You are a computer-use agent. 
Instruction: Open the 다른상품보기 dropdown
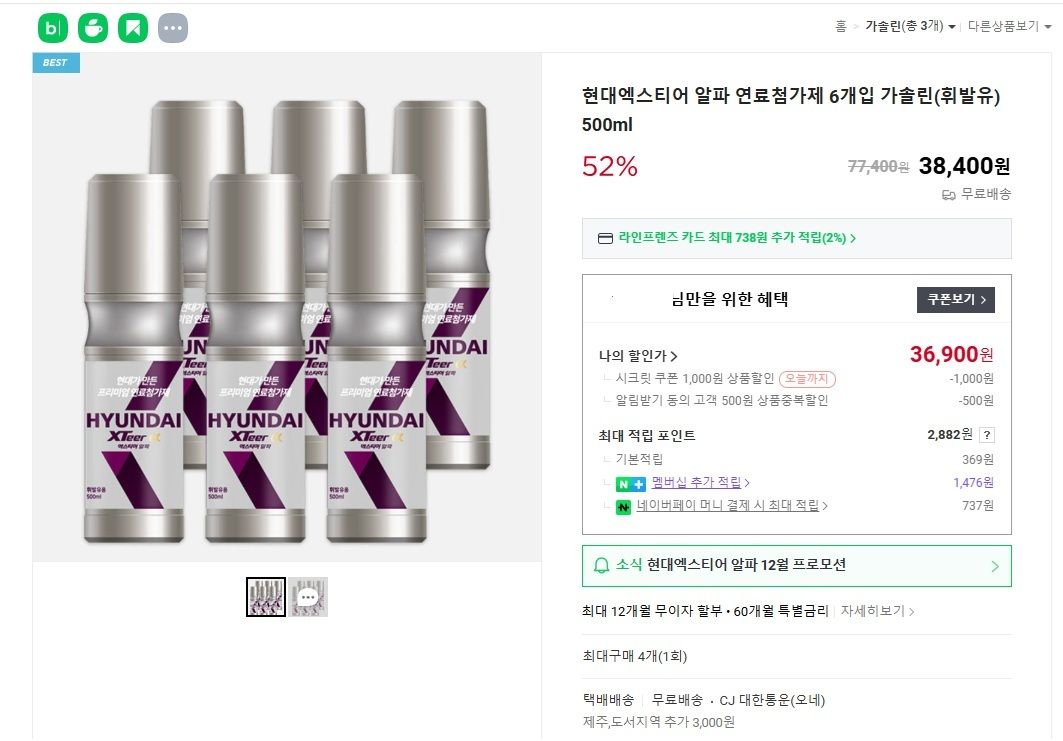1012,28
